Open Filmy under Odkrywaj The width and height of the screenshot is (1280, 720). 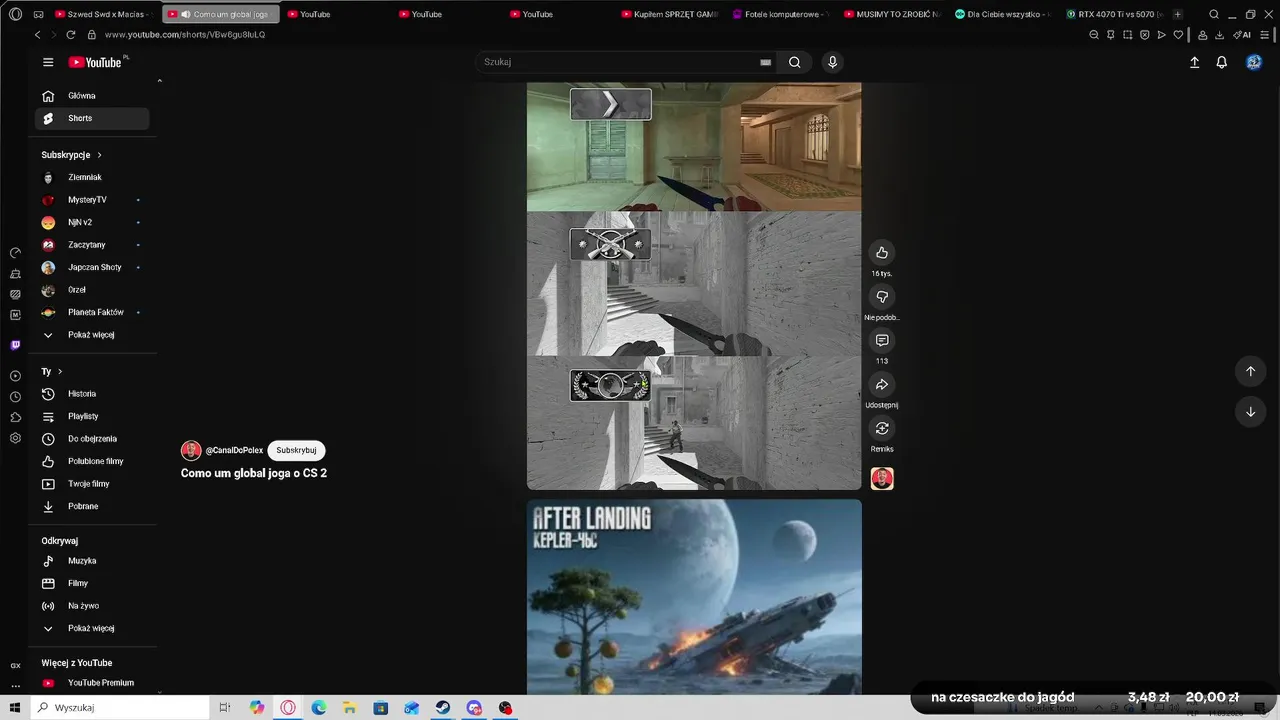(x=92, y=583)
